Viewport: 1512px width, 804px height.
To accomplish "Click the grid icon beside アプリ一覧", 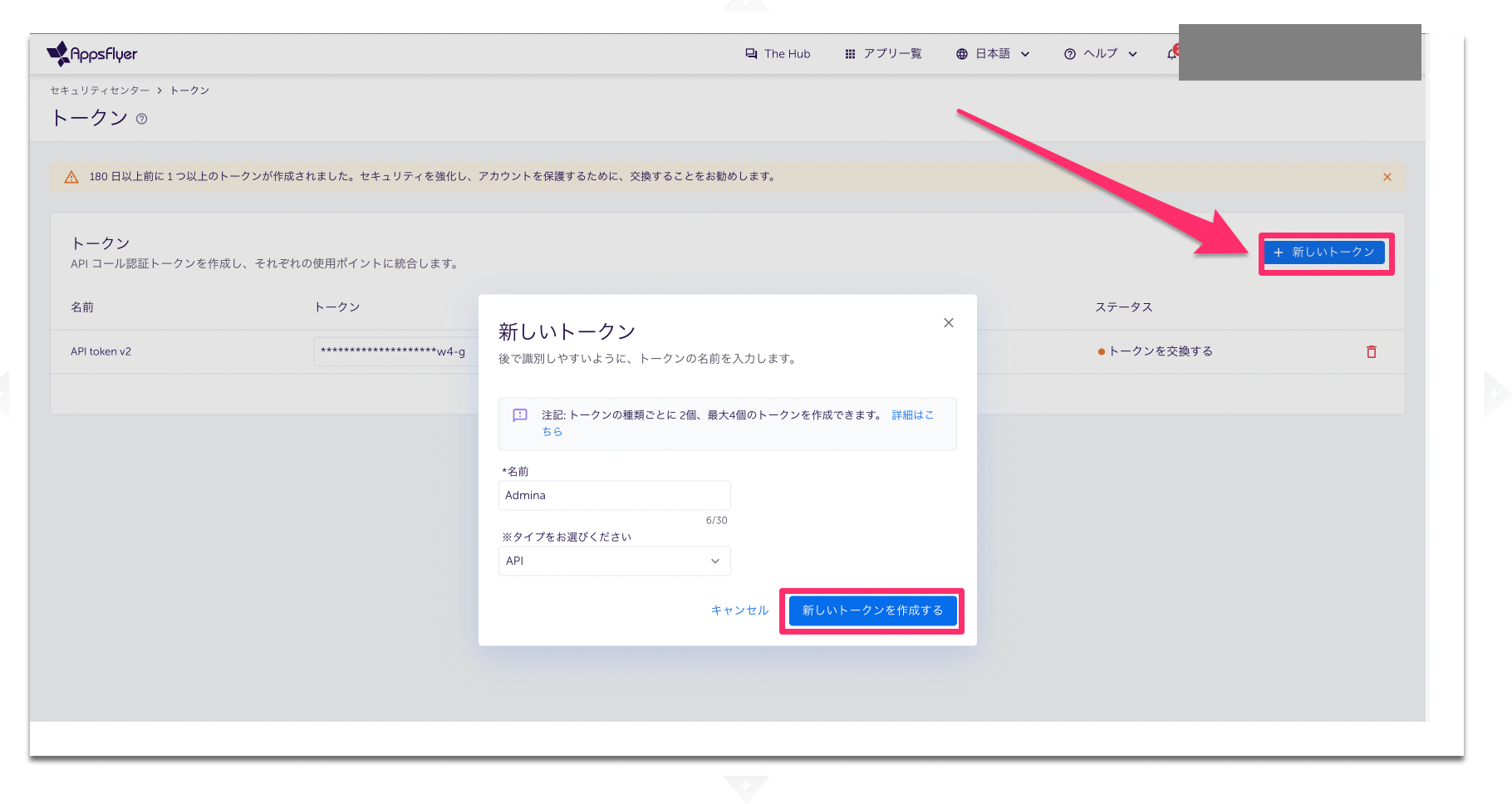I will 850,54.
